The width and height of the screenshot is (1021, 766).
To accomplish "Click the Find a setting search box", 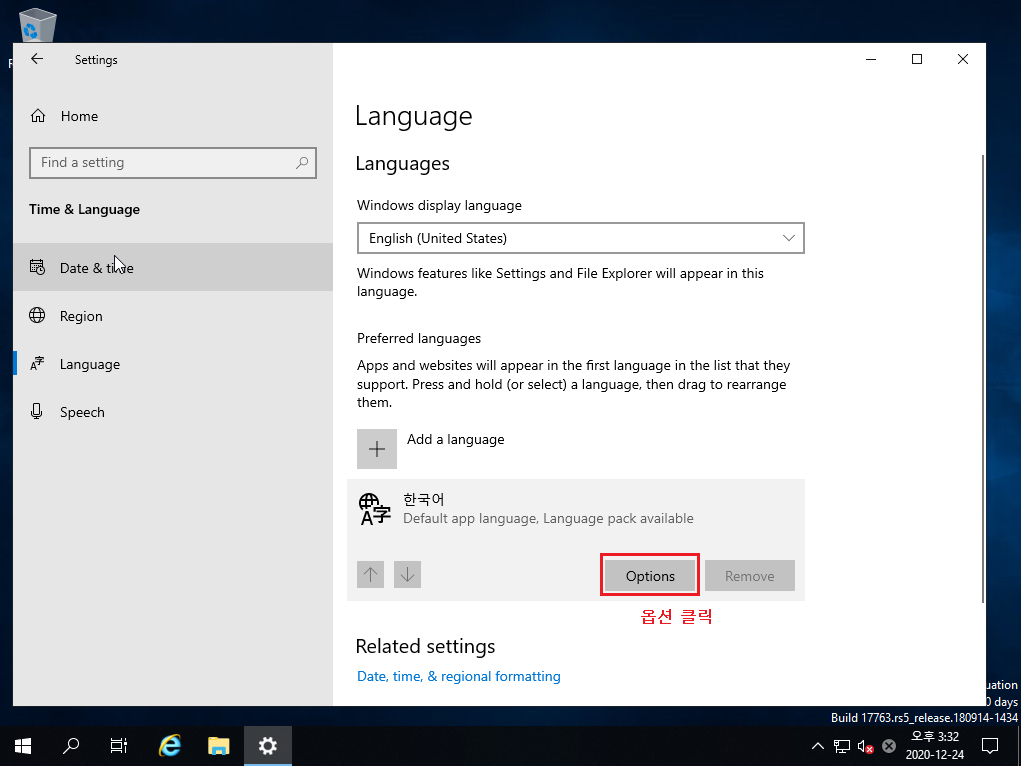I will (x=173, y=163).
